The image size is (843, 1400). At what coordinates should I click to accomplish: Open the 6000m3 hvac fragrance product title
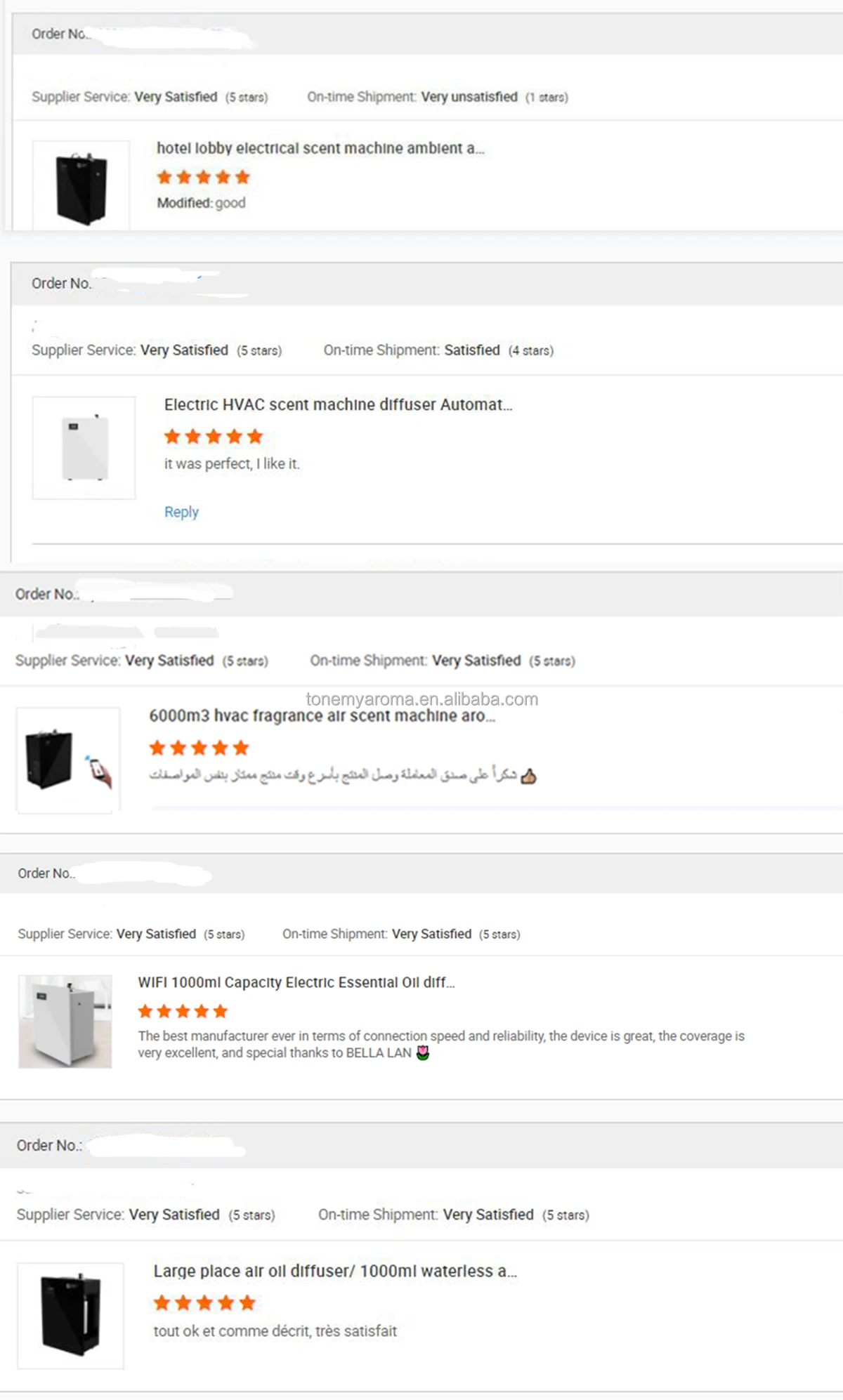point(322,716)
